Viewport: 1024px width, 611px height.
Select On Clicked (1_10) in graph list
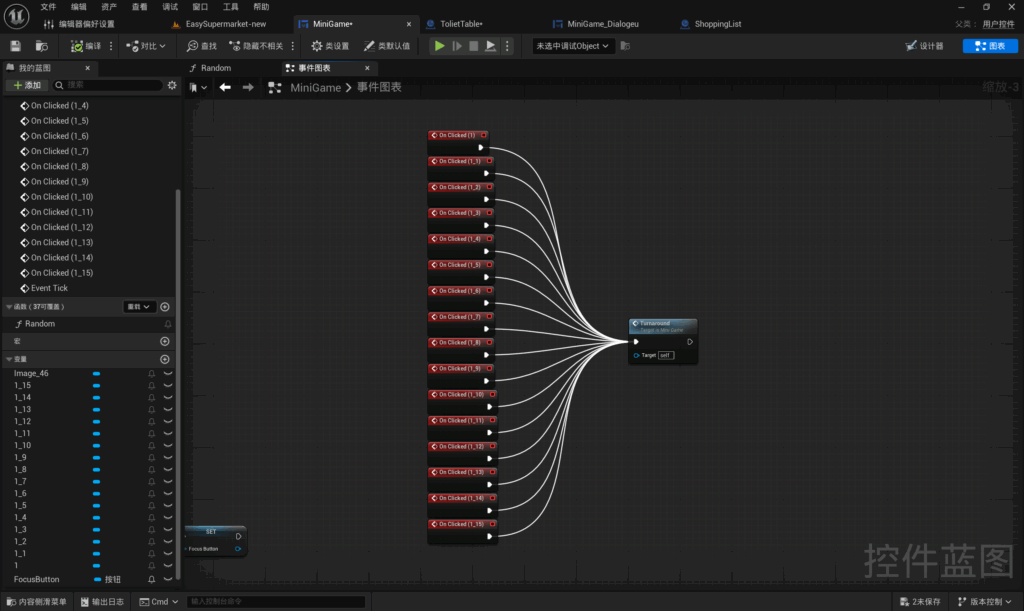tap(61, 196)
